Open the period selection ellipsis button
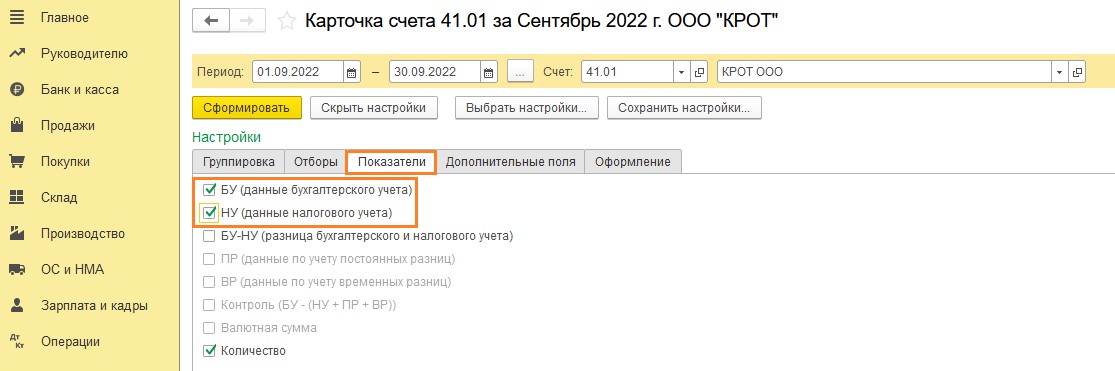1115x371 pixels. [521, 72]
